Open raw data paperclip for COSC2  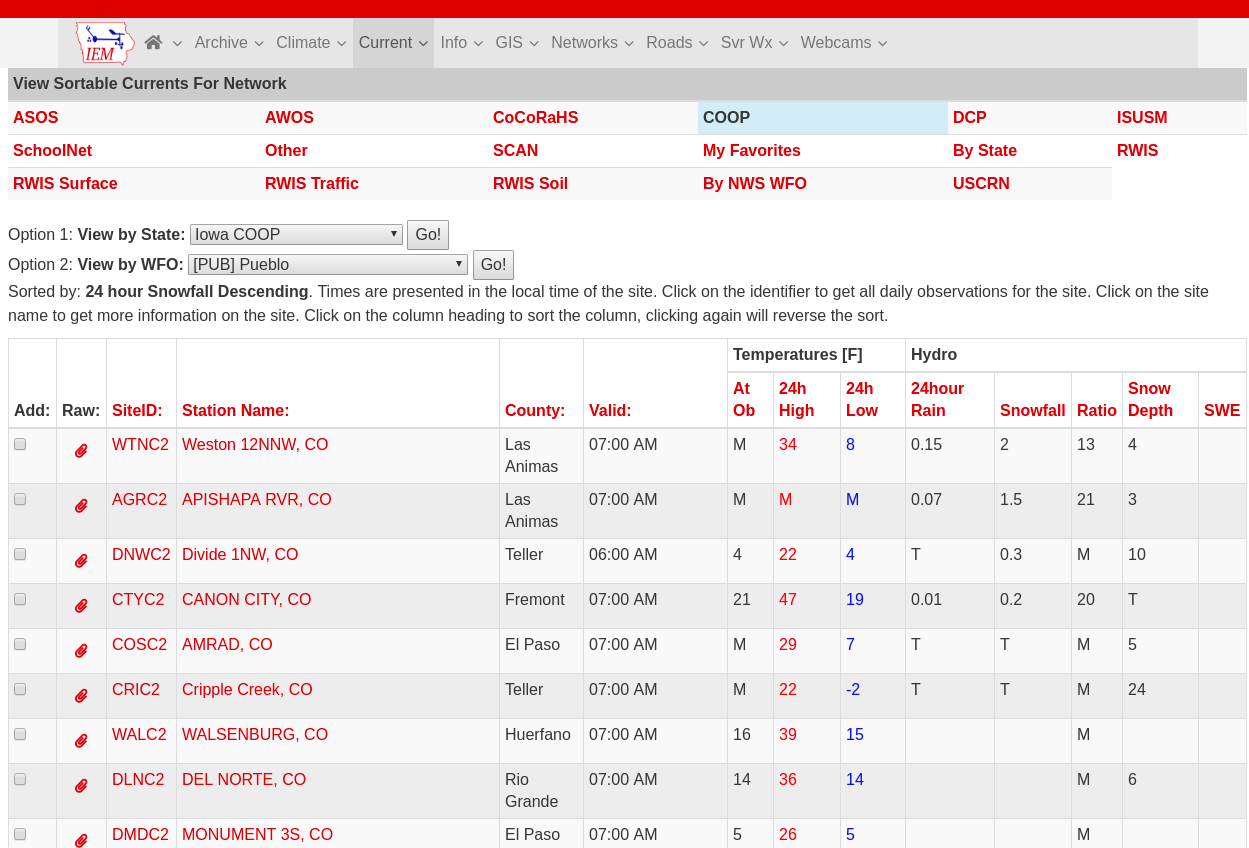point(81,651)
